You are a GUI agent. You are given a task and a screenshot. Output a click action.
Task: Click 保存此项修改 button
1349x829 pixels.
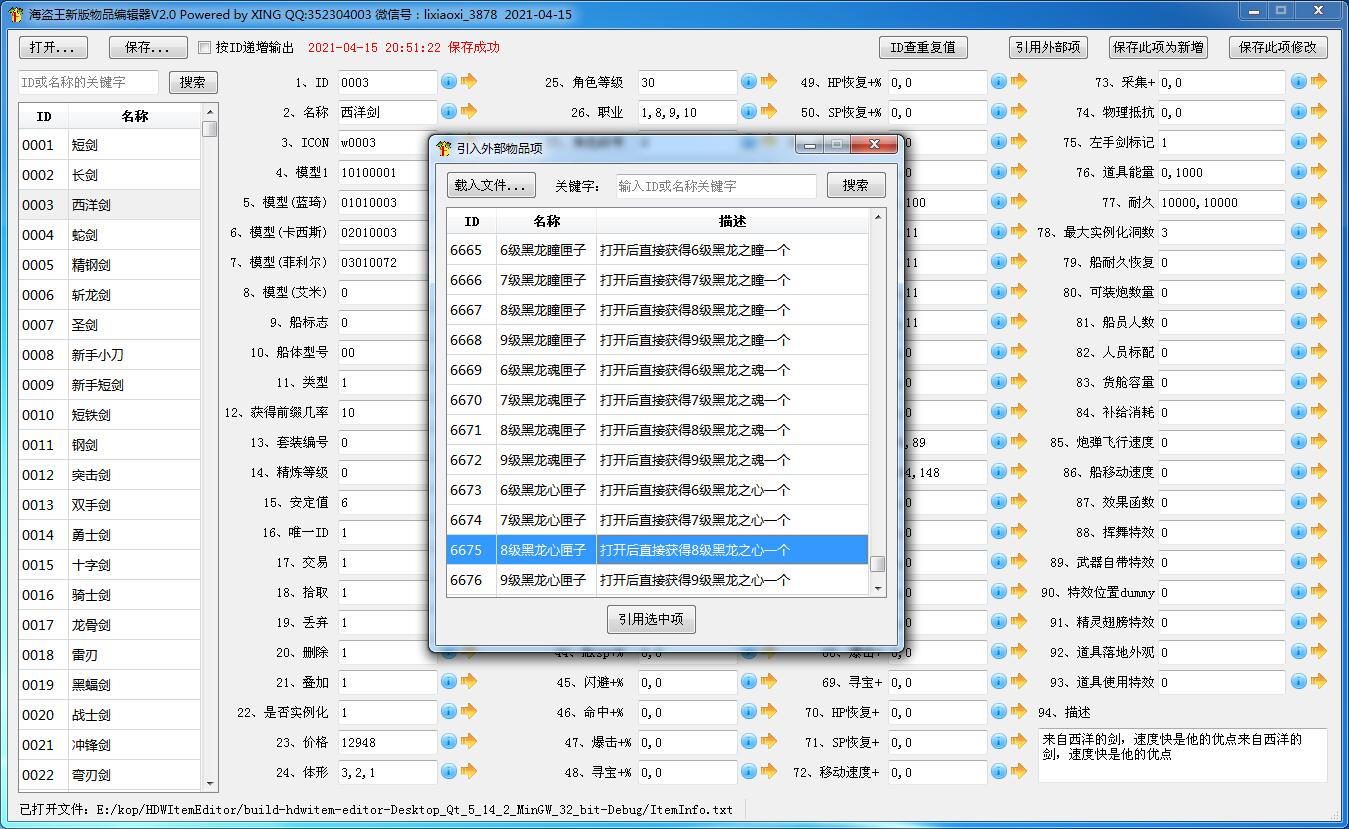[1279, 47]
